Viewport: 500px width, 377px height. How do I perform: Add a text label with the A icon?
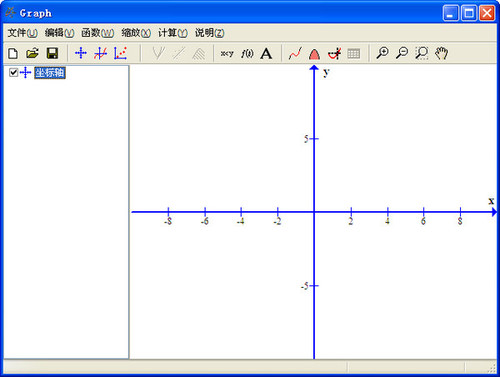(x=266, y=53)
